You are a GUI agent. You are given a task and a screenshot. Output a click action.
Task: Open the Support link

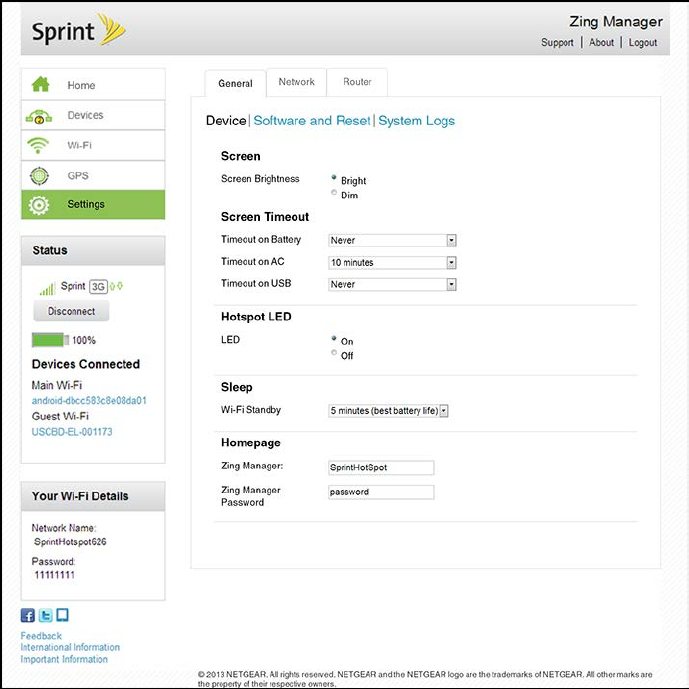(x=557, y=43)
